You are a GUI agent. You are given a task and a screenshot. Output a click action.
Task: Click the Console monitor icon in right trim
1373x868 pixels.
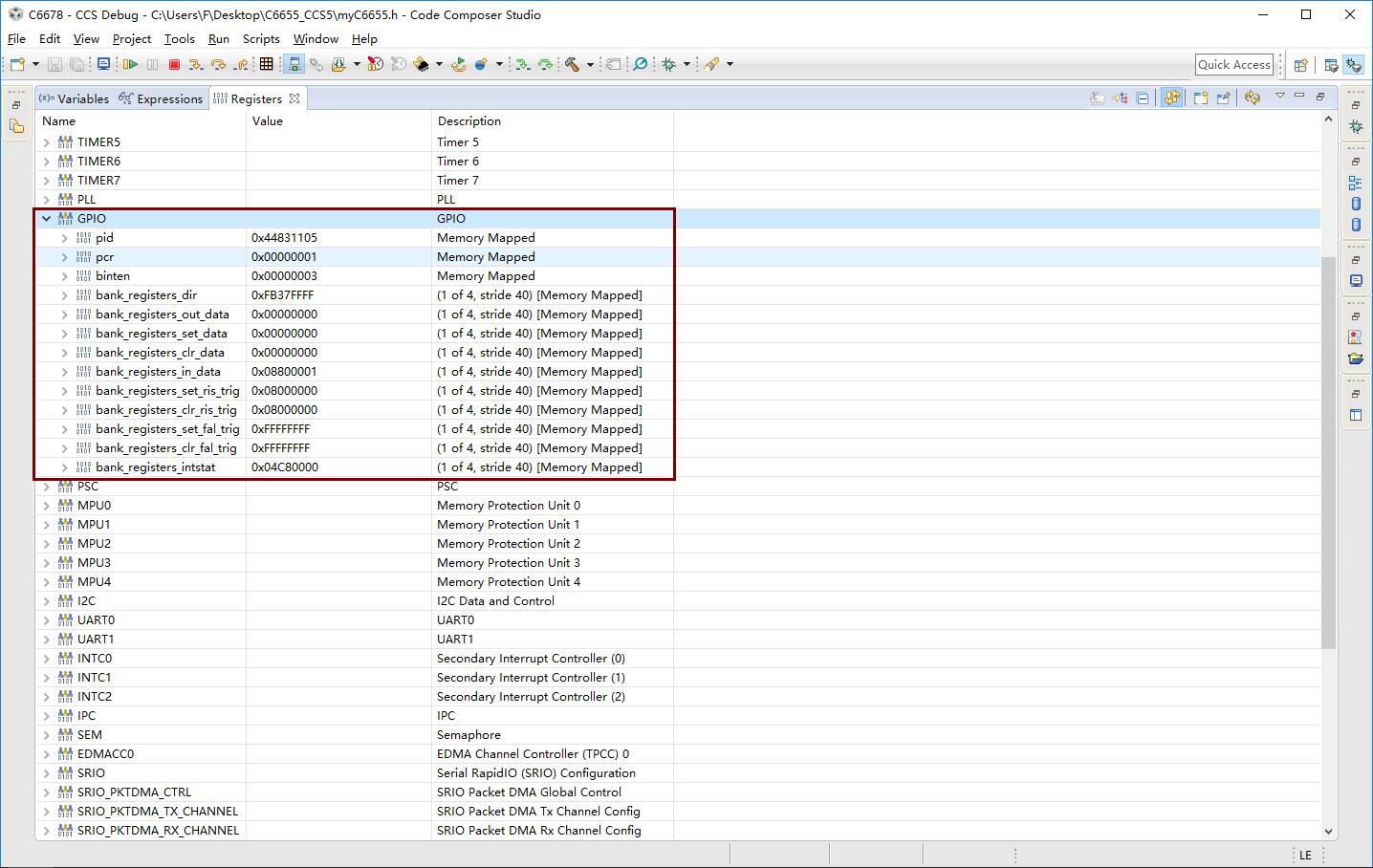tap(1356, 281)
